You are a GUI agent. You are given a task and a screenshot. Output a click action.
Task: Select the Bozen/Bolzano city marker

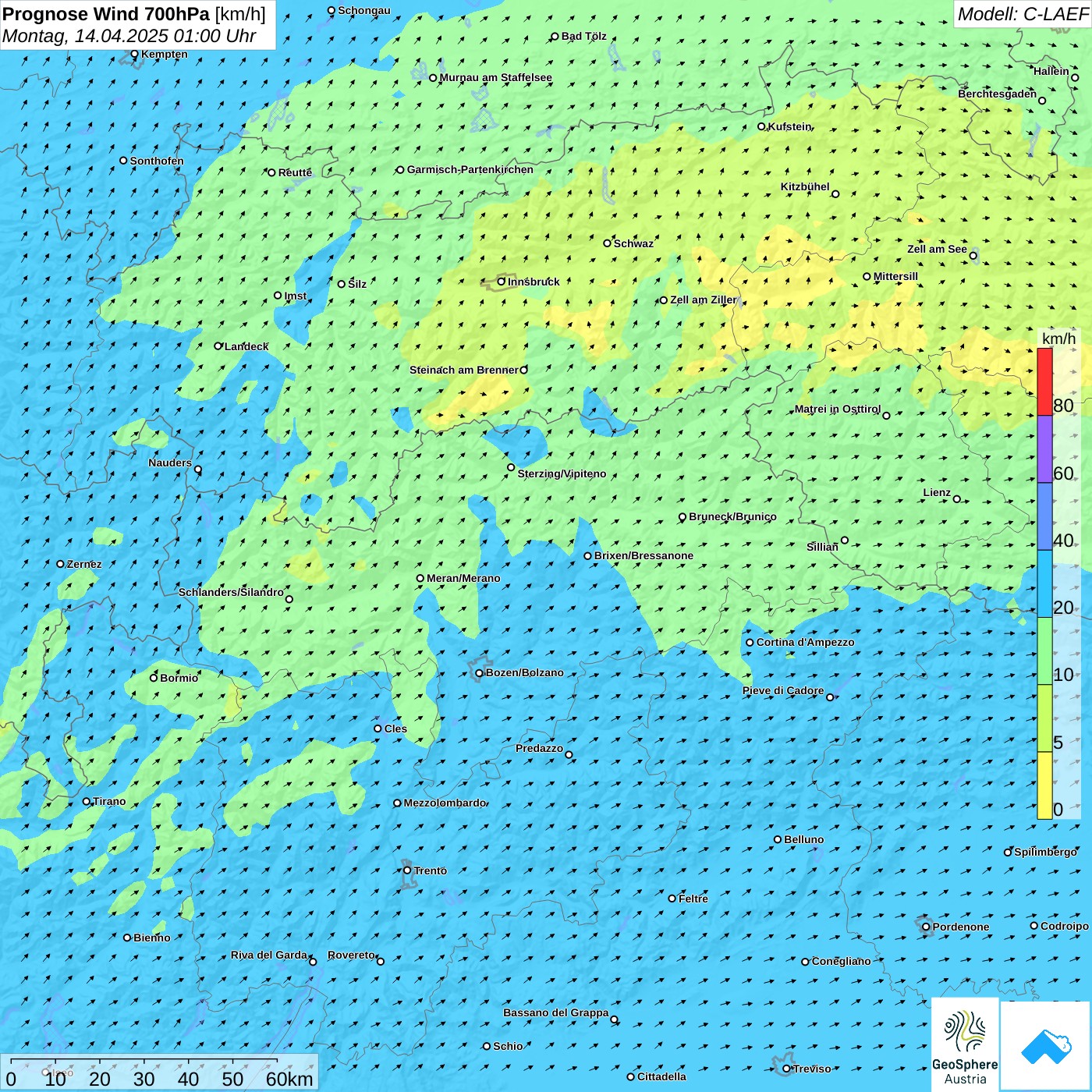479,673
